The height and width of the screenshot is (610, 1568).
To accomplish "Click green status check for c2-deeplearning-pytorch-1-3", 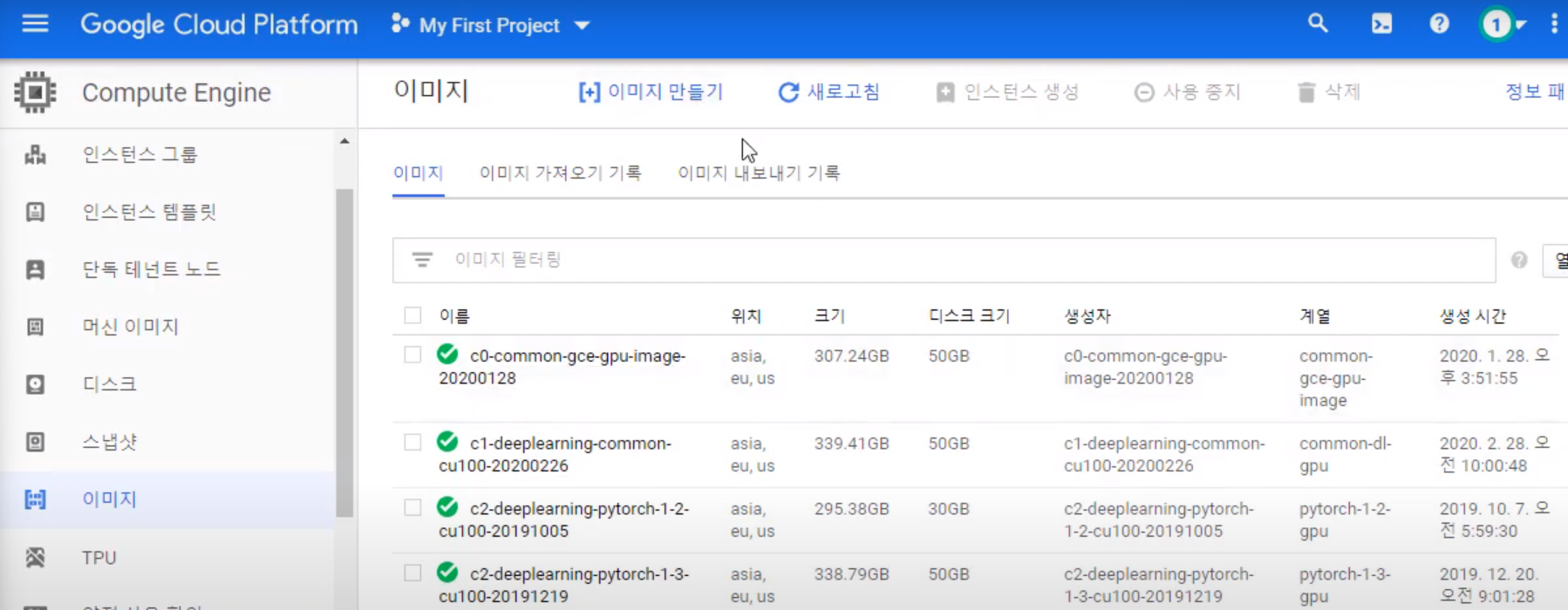I will click(447, 572).
